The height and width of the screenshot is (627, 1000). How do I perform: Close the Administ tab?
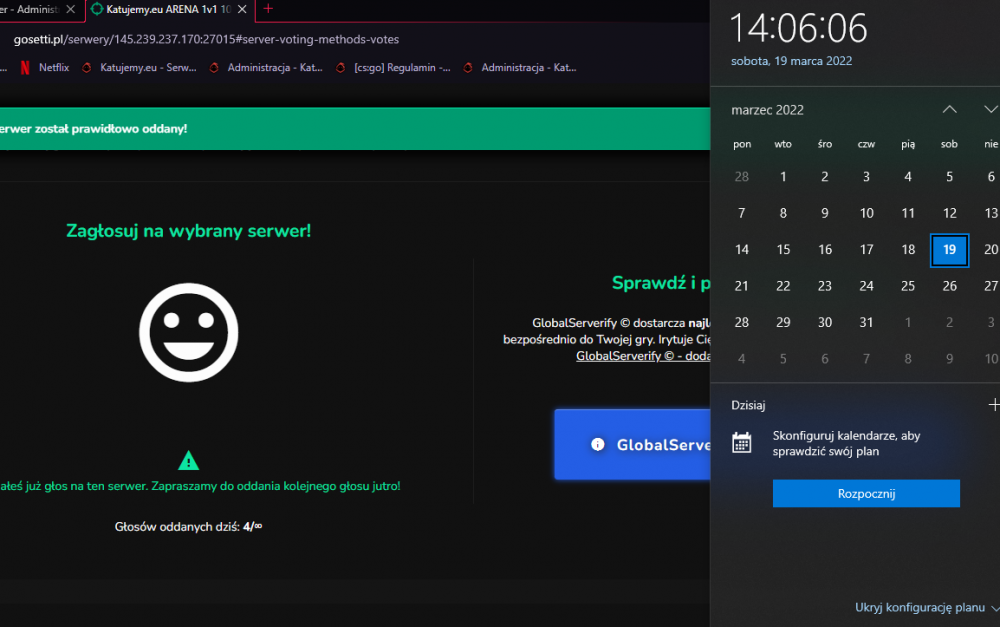click(x=70, y=10)
